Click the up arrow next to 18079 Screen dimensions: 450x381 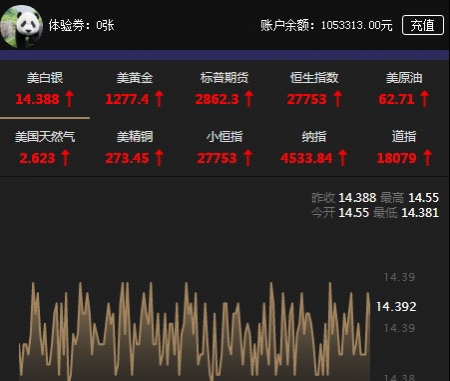click(x=427, y=158)
